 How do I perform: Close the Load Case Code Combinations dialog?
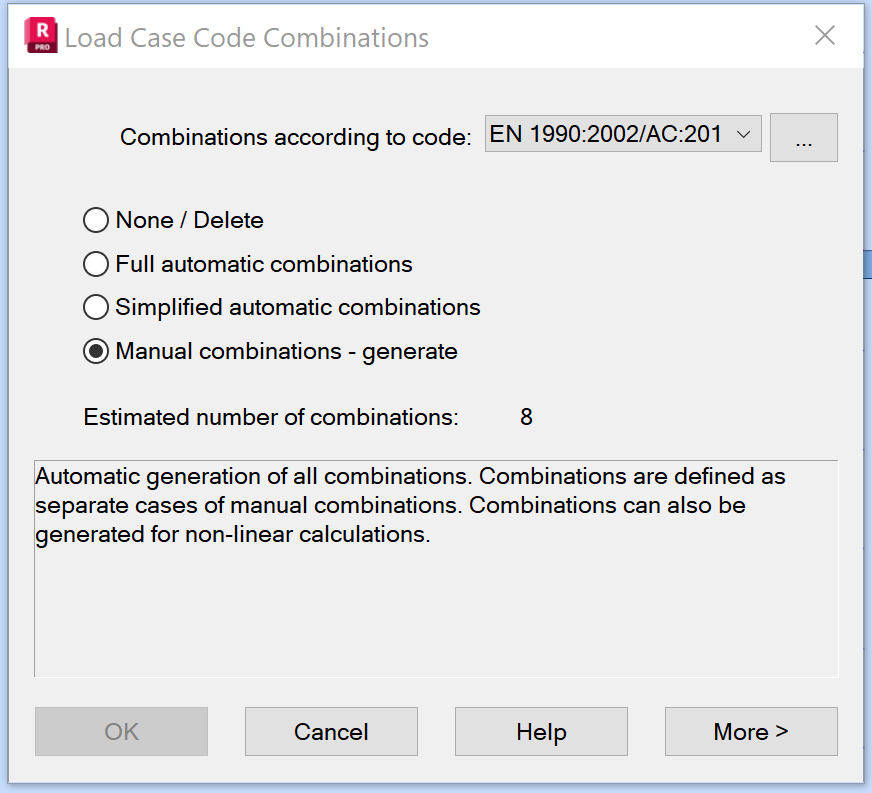[824, 36]
